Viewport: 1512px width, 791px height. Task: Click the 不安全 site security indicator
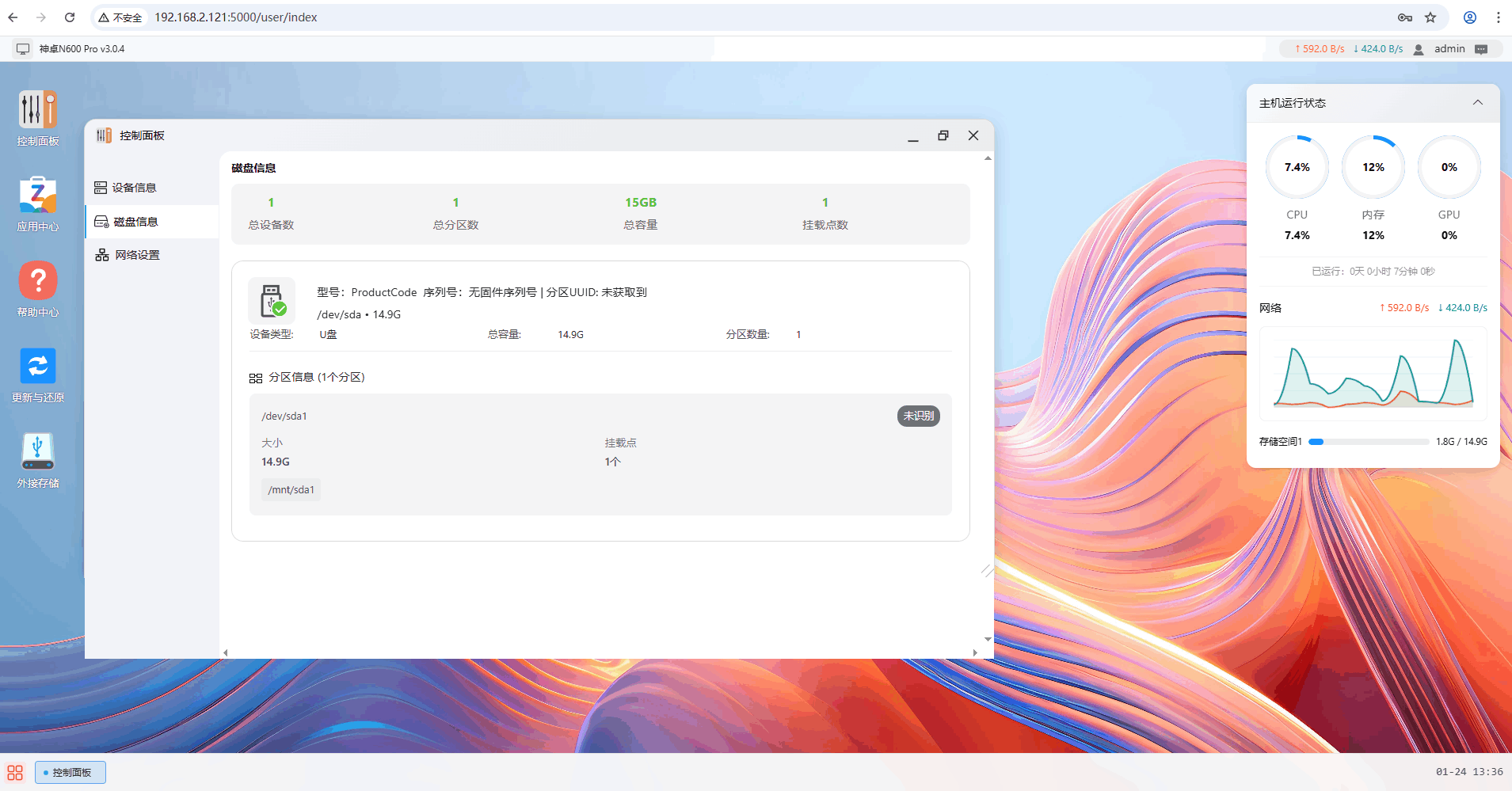tap(120, 17)
